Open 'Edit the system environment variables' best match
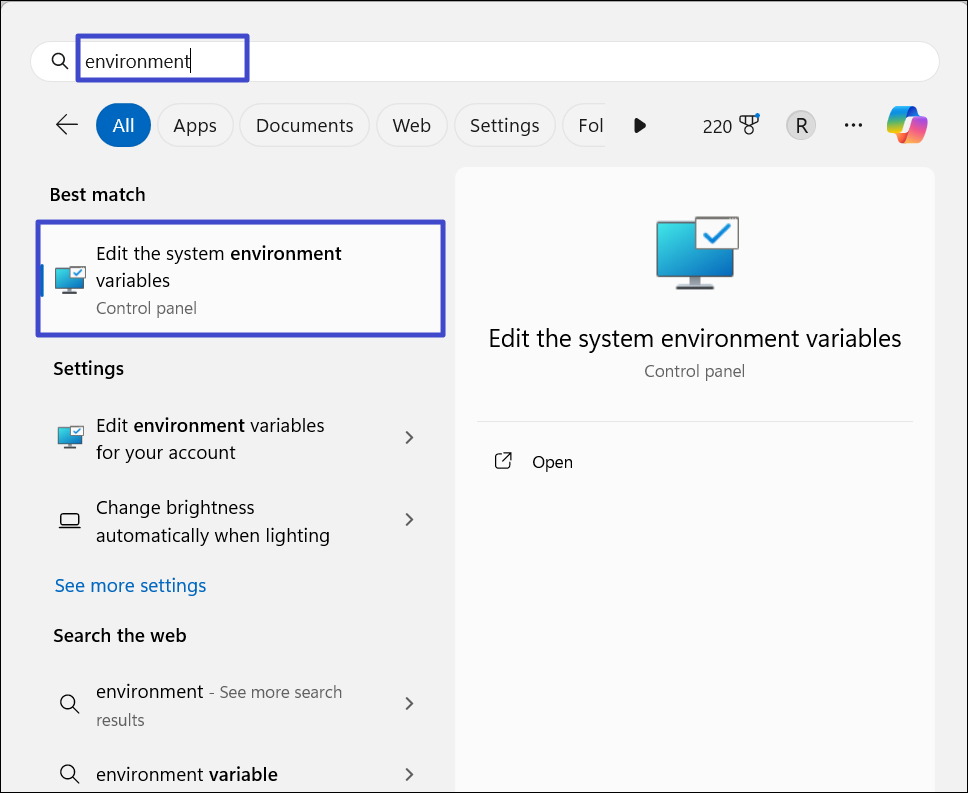The height and width of the screenshot is (793, 968). pos(240,279)
